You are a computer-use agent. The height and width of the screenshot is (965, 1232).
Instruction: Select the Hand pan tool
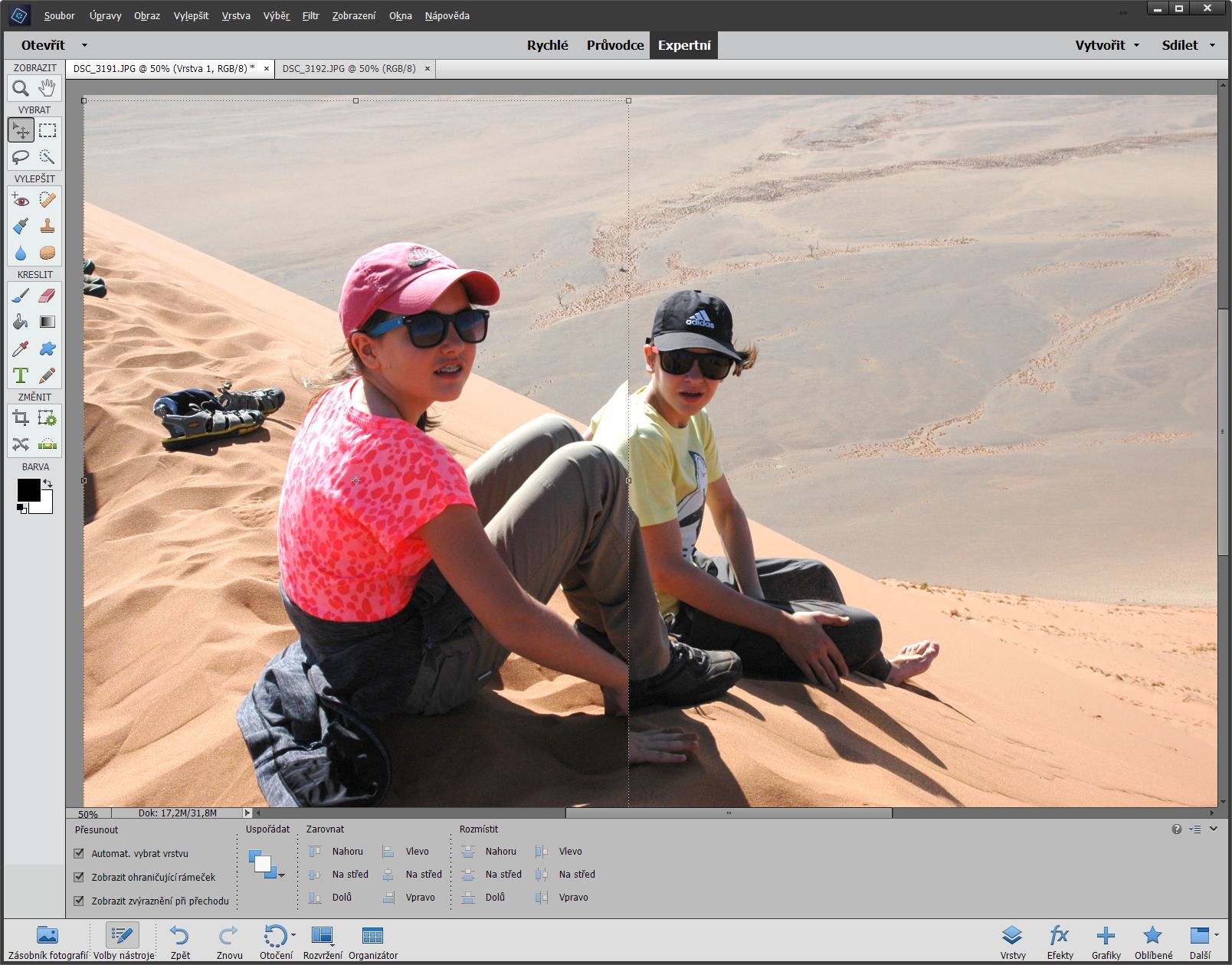(x=48, y=88)
